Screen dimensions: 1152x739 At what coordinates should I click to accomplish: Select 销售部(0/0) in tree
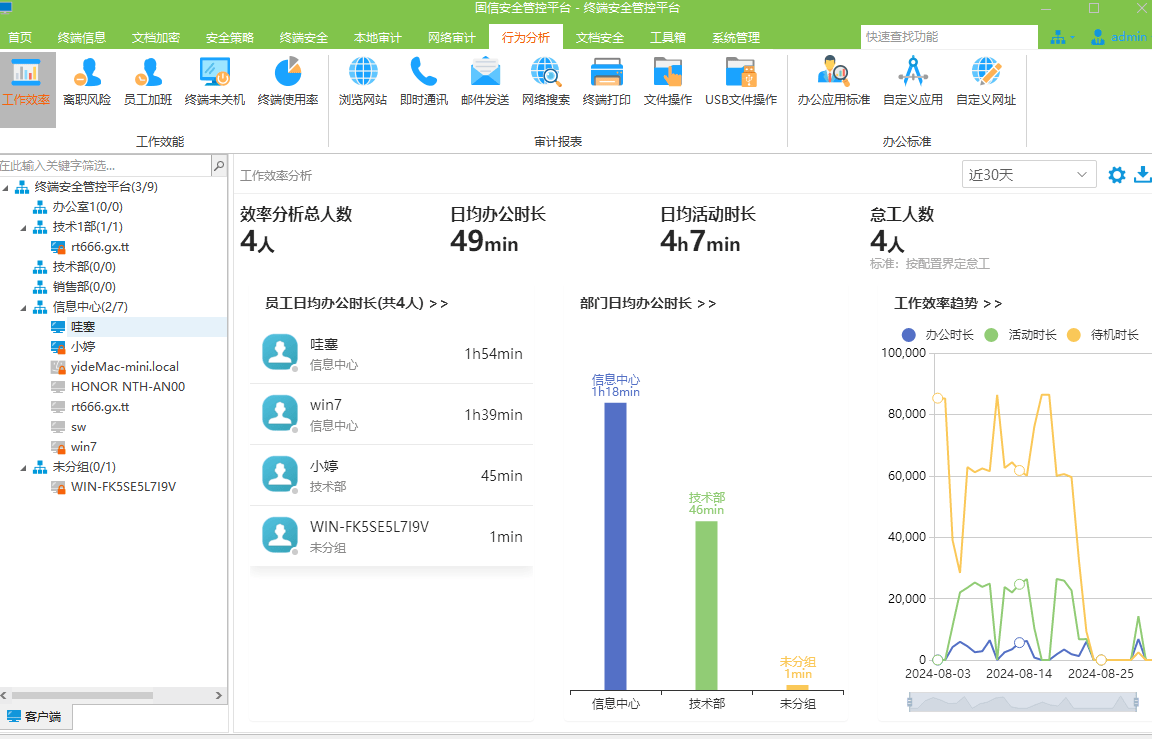[x=84, y=287]
